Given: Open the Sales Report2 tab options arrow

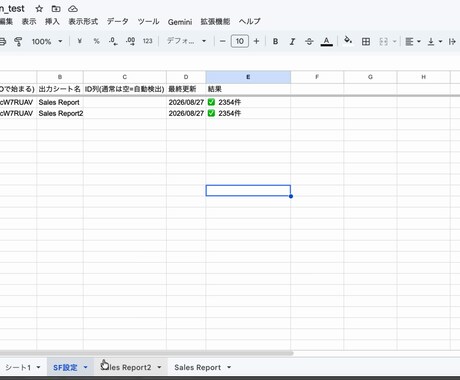Looking at the screenshot, I should coord(159,367).
